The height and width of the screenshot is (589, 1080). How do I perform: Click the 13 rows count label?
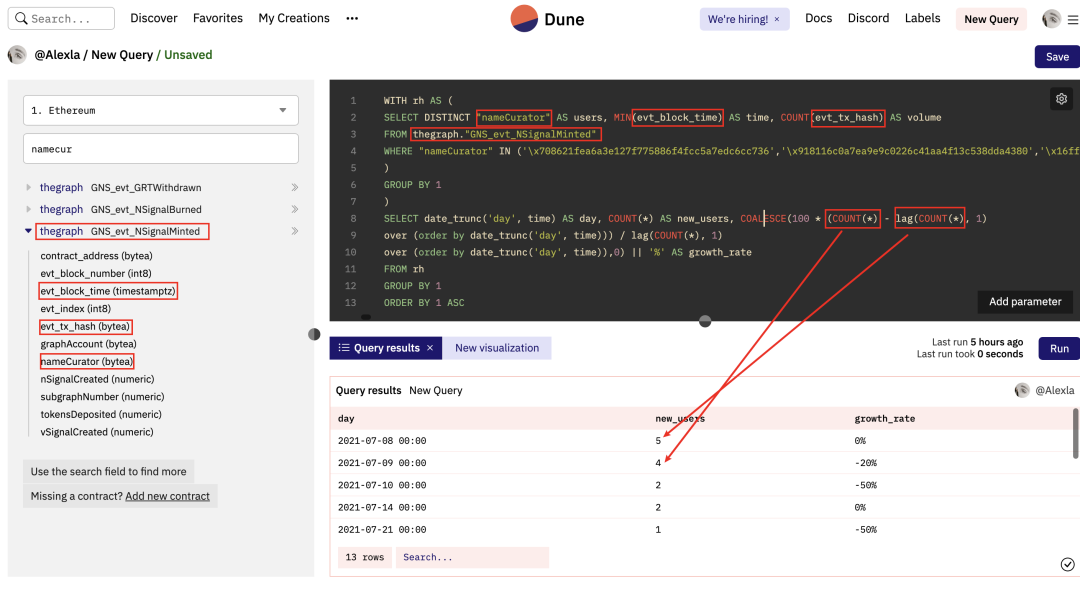[364, 557]
